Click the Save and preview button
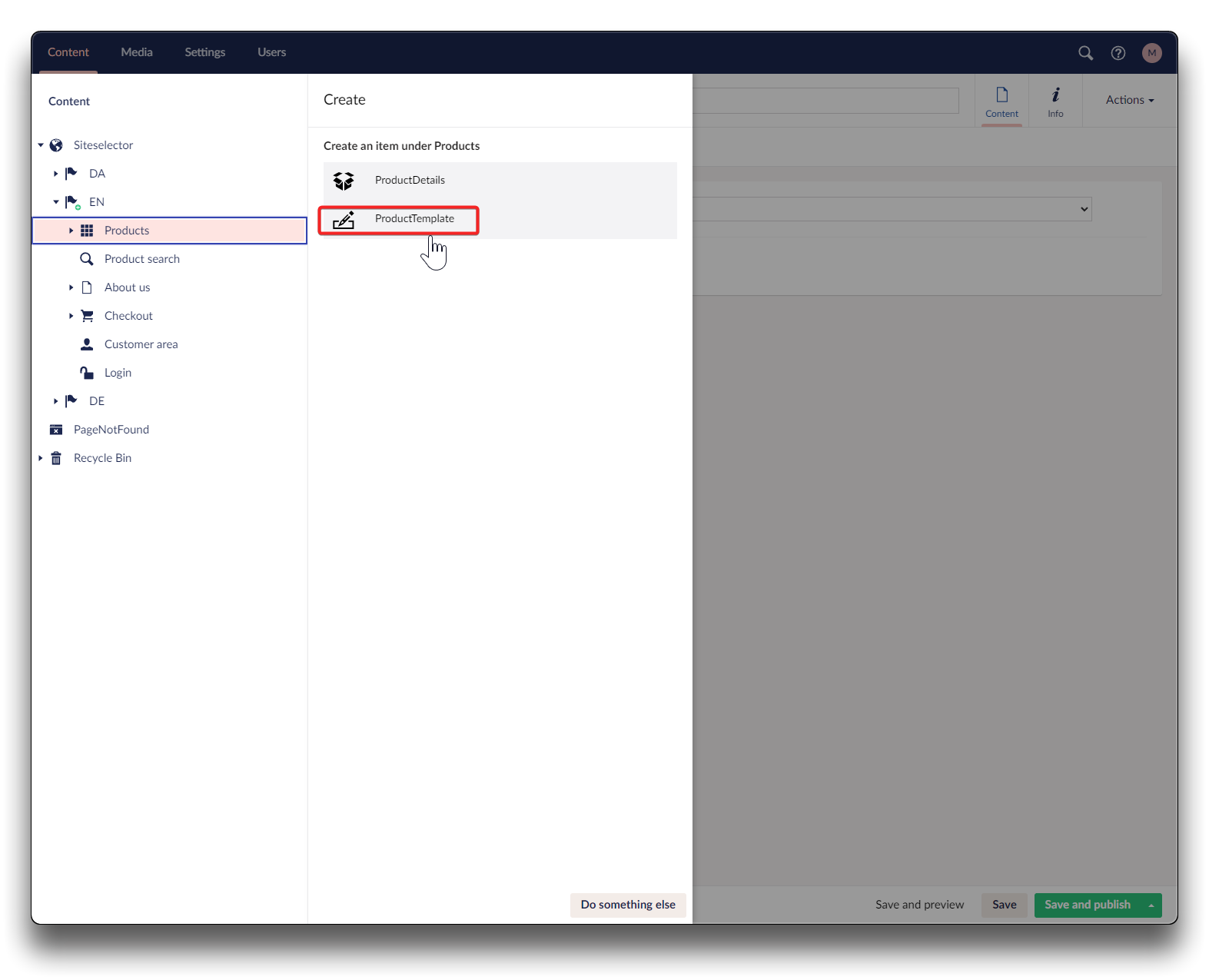Viewport: 1209px width, 980px height. pyautogui.click(x=919, y=905)
